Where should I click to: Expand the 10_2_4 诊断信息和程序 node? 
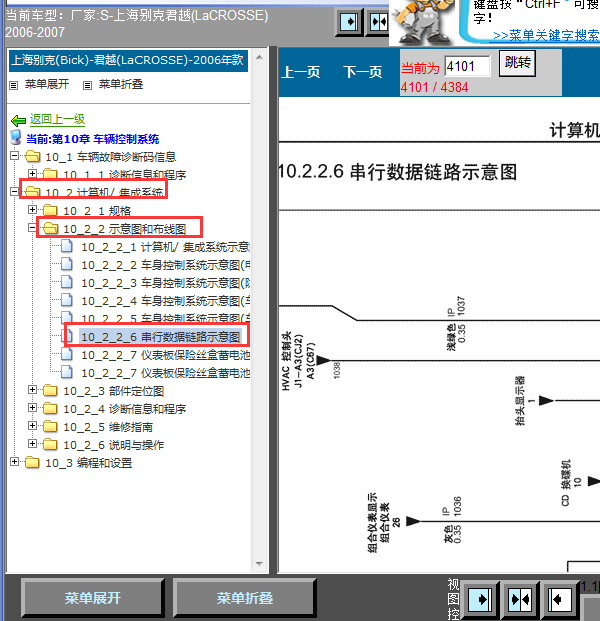[32, 408]
